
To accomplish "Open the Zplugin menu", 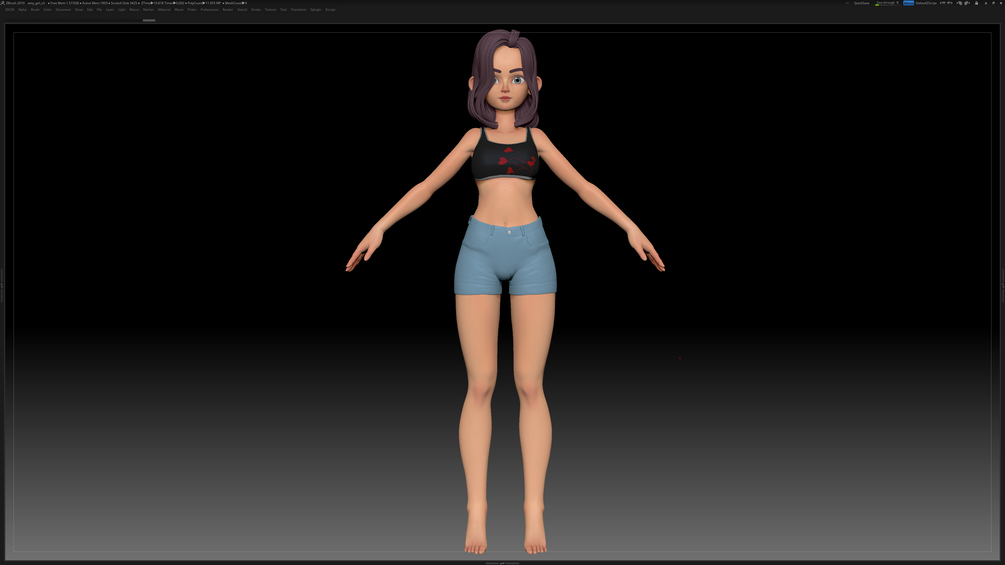I will pyautogui.click(x=315, y=10).
